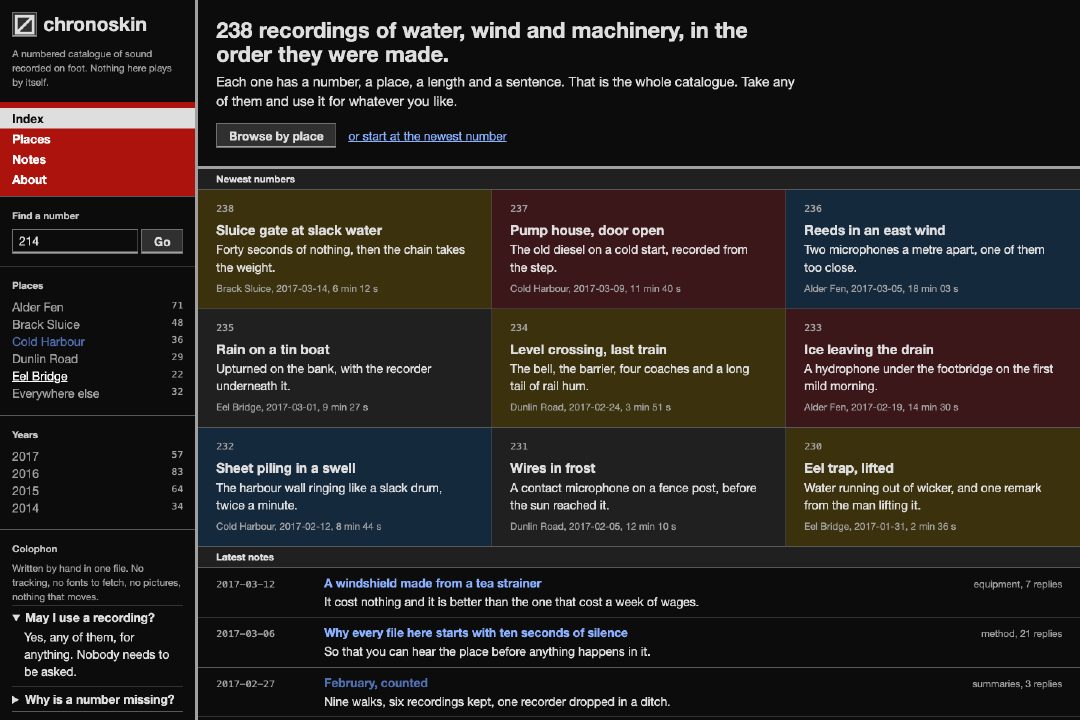
Task: Click 'Dunlin Road, 2017-02-24, 3 min 51 s' metadata
Action: coord(590,407)
